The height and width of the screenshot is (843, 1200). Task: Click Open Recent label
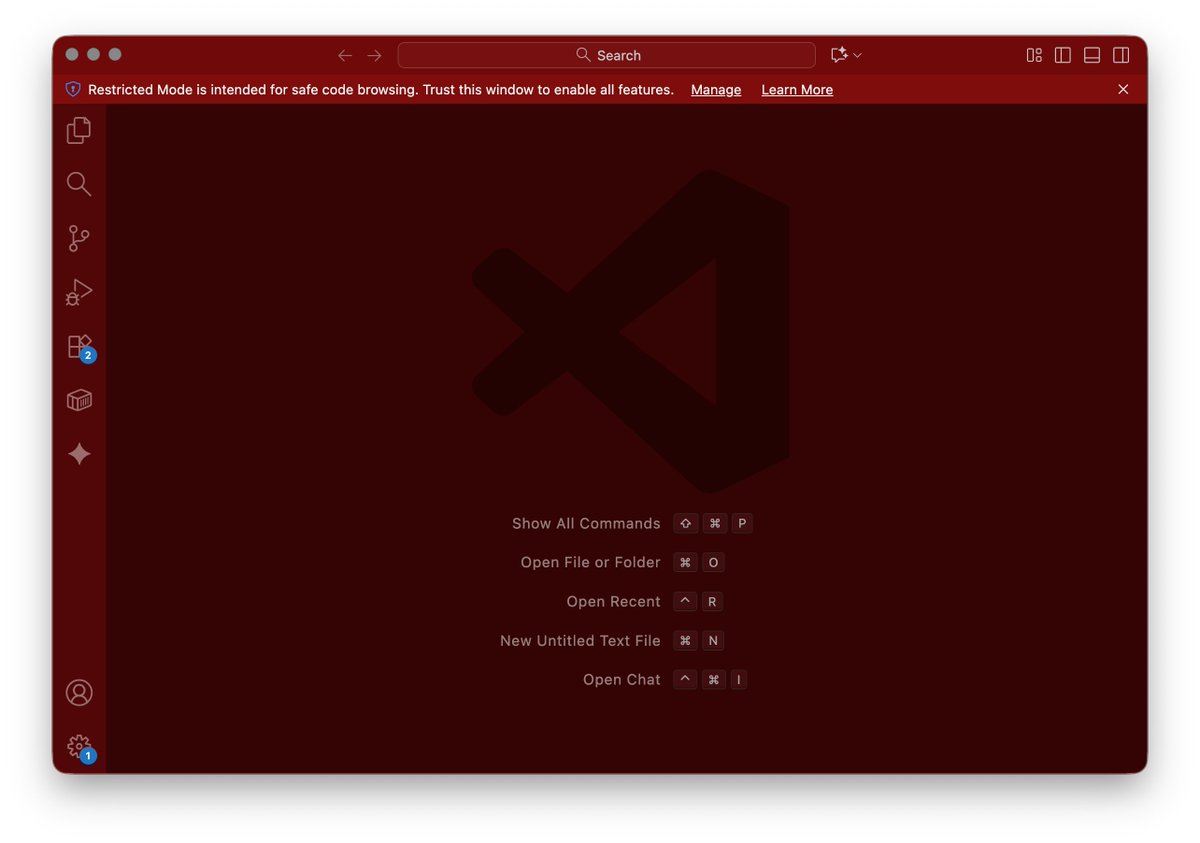[613, 601]
